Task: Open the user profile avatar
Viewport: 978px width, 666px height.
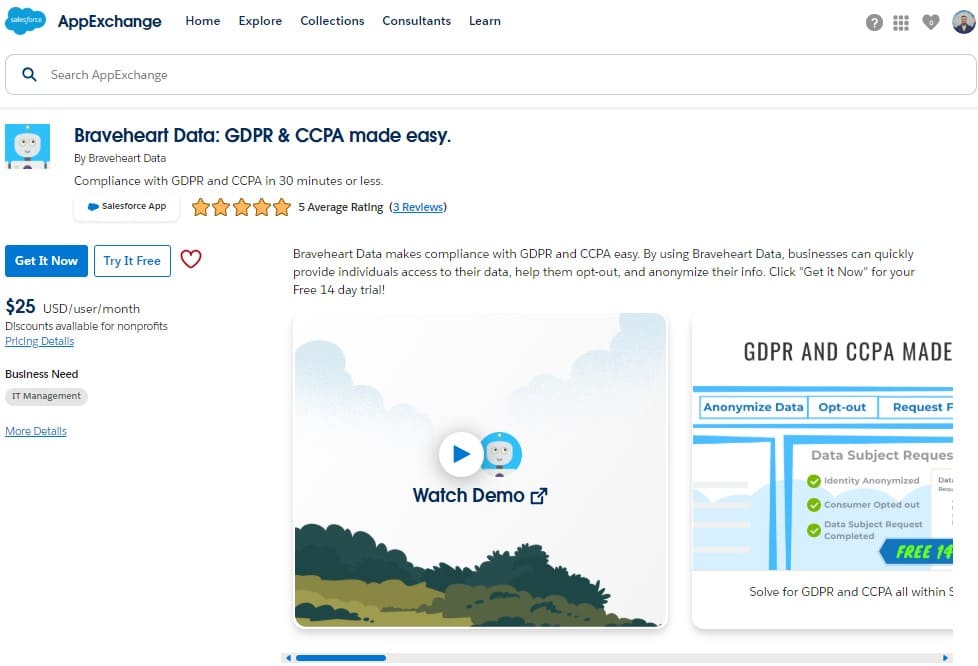Action: pyautogui.click(x=964, y=22)
